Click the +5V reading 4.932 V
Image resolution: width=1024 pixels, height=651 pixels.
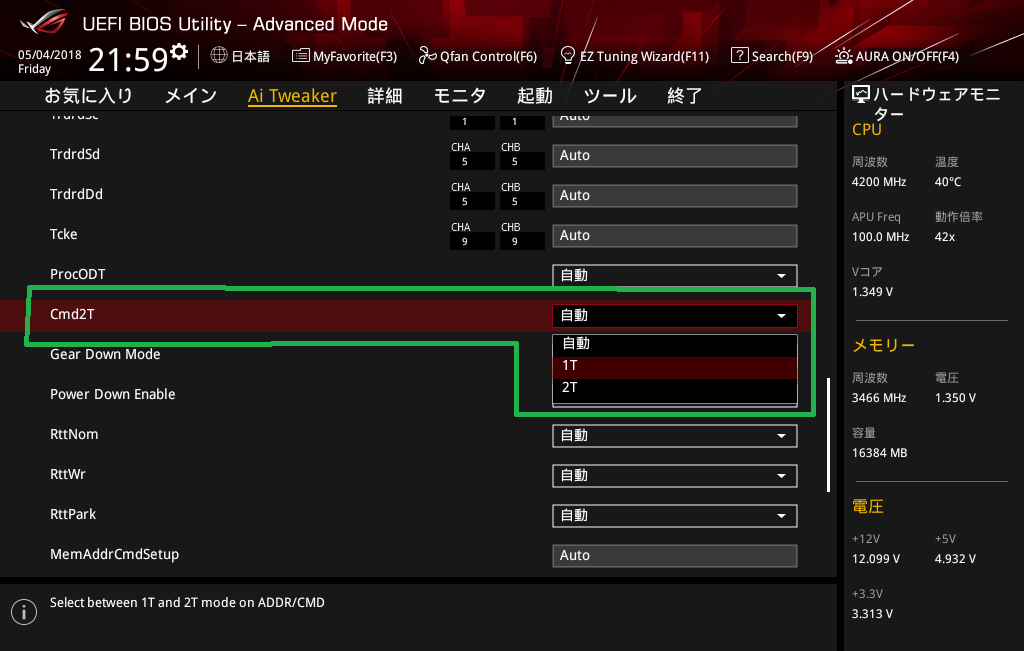[955, 560]
